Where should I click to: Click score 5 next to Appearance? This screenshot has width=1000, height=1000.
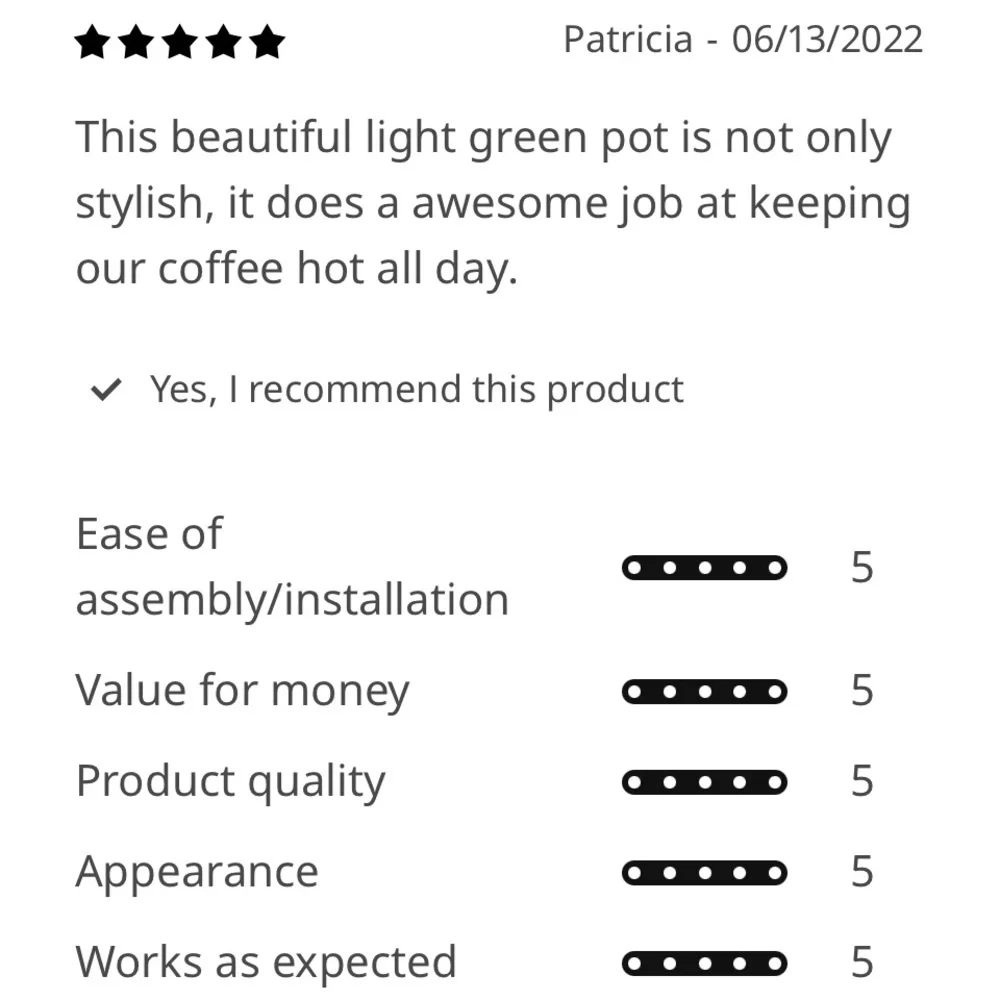click(x=862, y=873)
